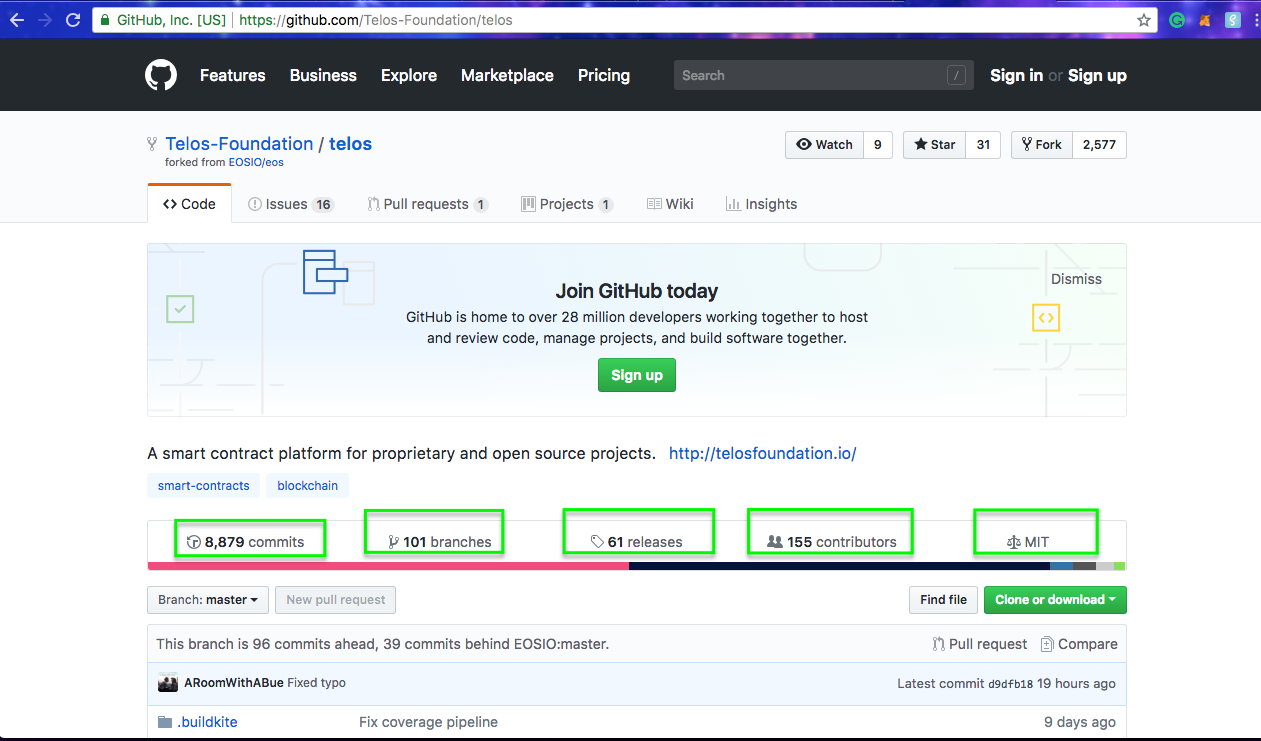View the 155 contributors

pyautogui.click(x=832, y=542)
